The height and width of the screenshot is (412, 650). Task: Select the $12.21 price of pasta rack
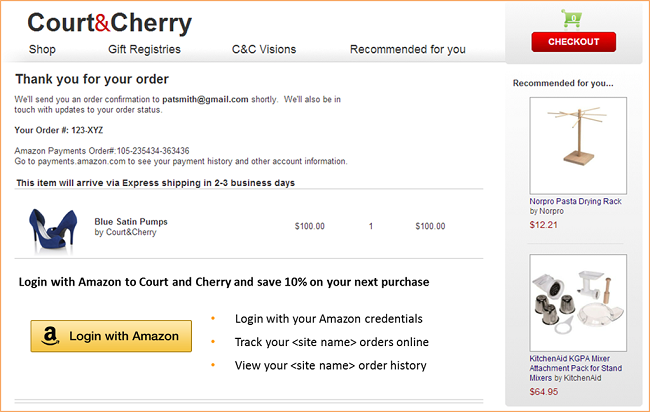coord(544,224)
